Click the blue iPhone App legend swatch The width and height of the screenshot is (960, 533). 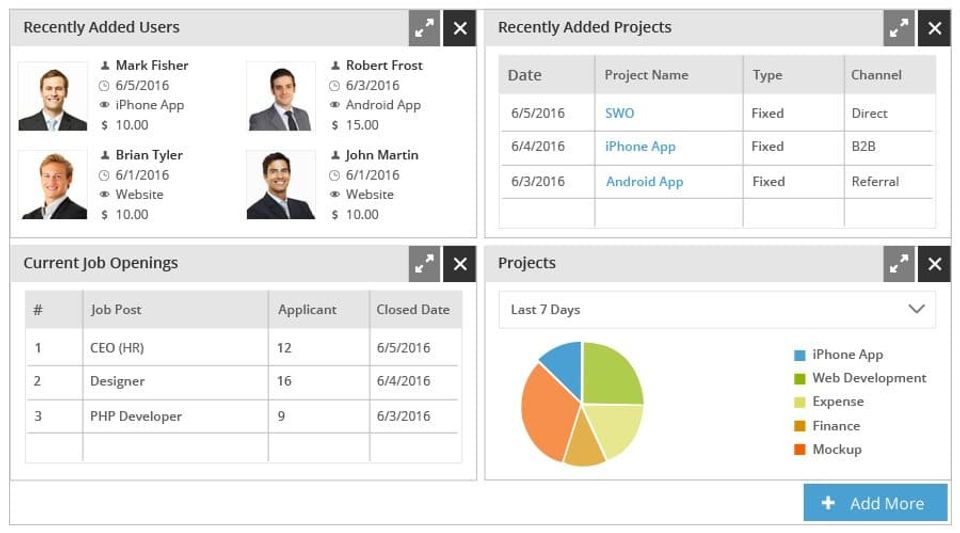click(x=800, y=355)
